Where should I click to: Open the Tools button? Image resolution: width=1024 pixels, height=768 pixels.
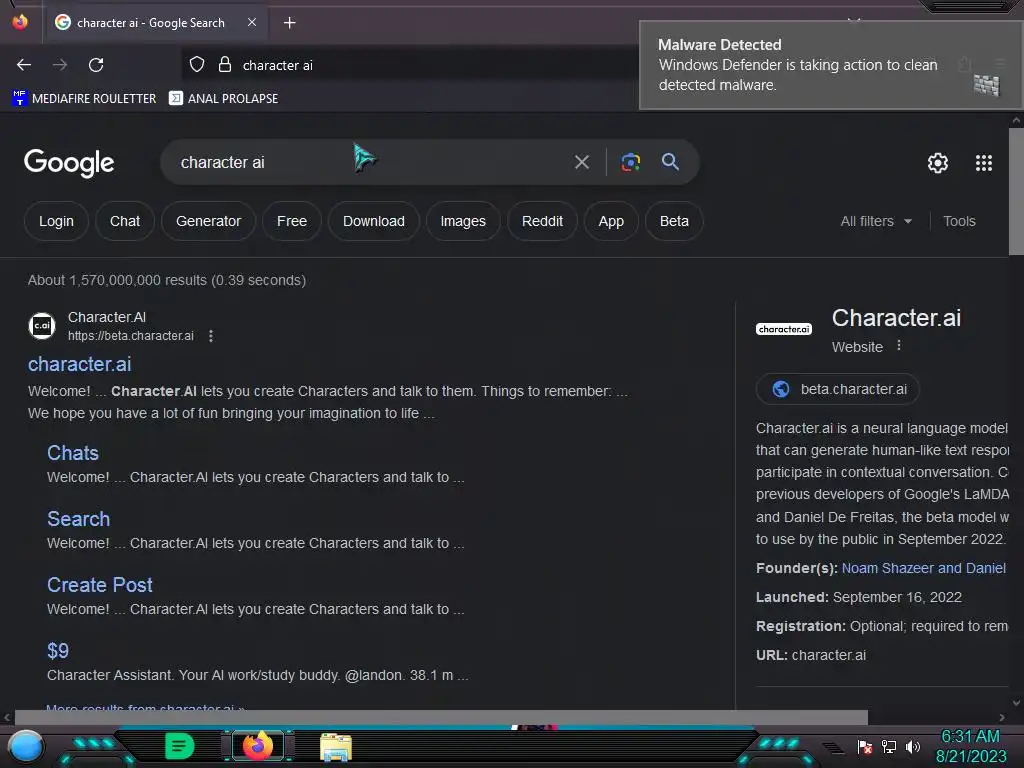pyautogui.click(x=959, y=221)
